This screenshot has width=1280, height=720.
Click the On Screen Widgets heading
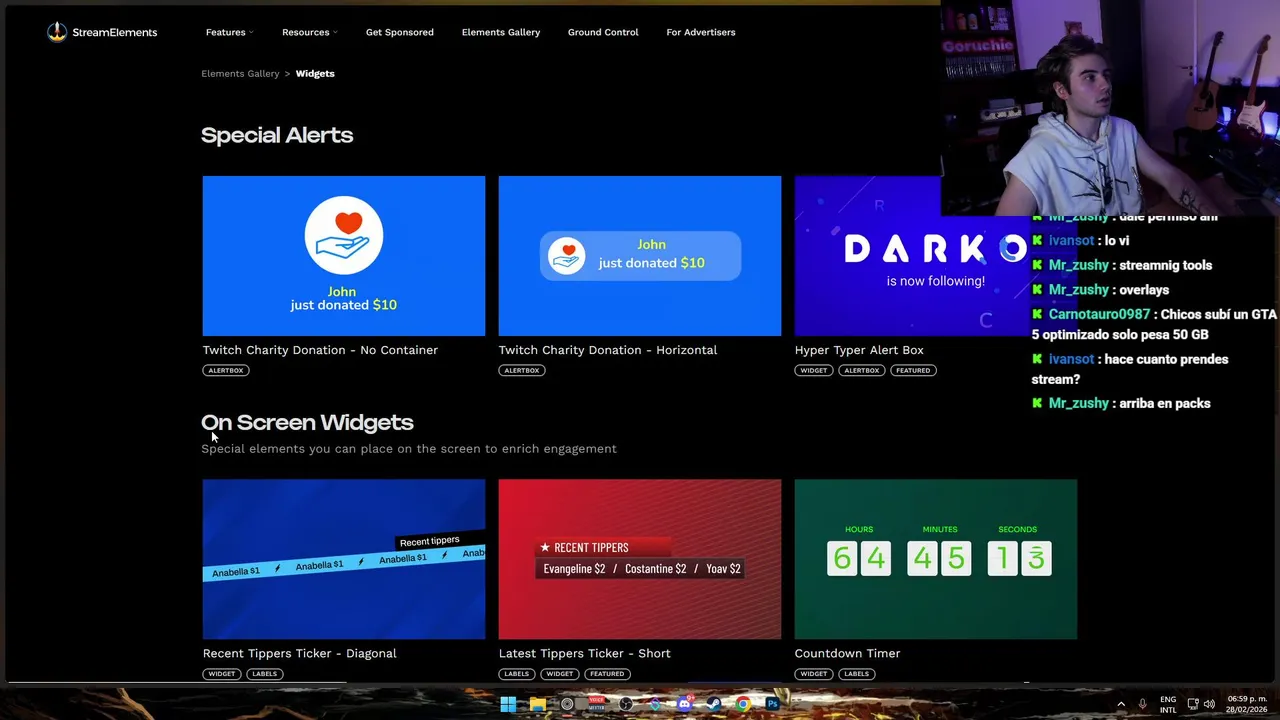pos(307,422)
